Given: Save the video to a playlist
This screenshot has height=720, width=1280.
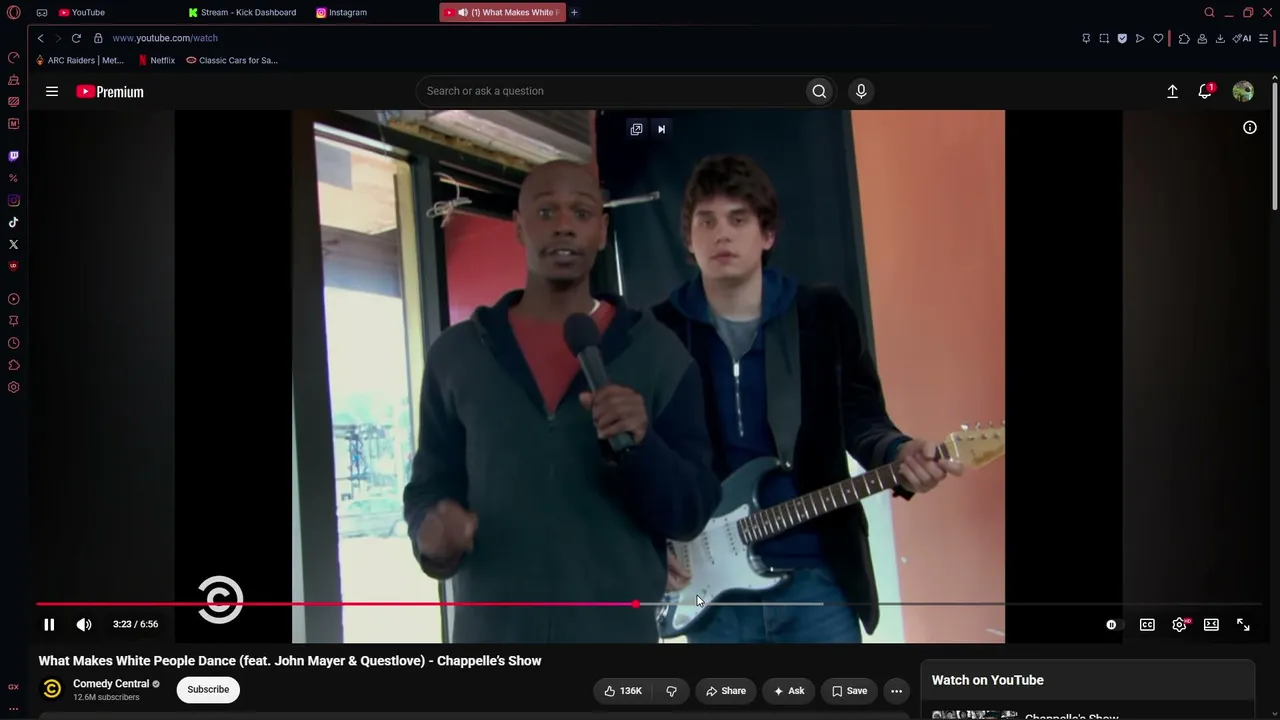Looking at the screenshot, I should pos(849,691).
